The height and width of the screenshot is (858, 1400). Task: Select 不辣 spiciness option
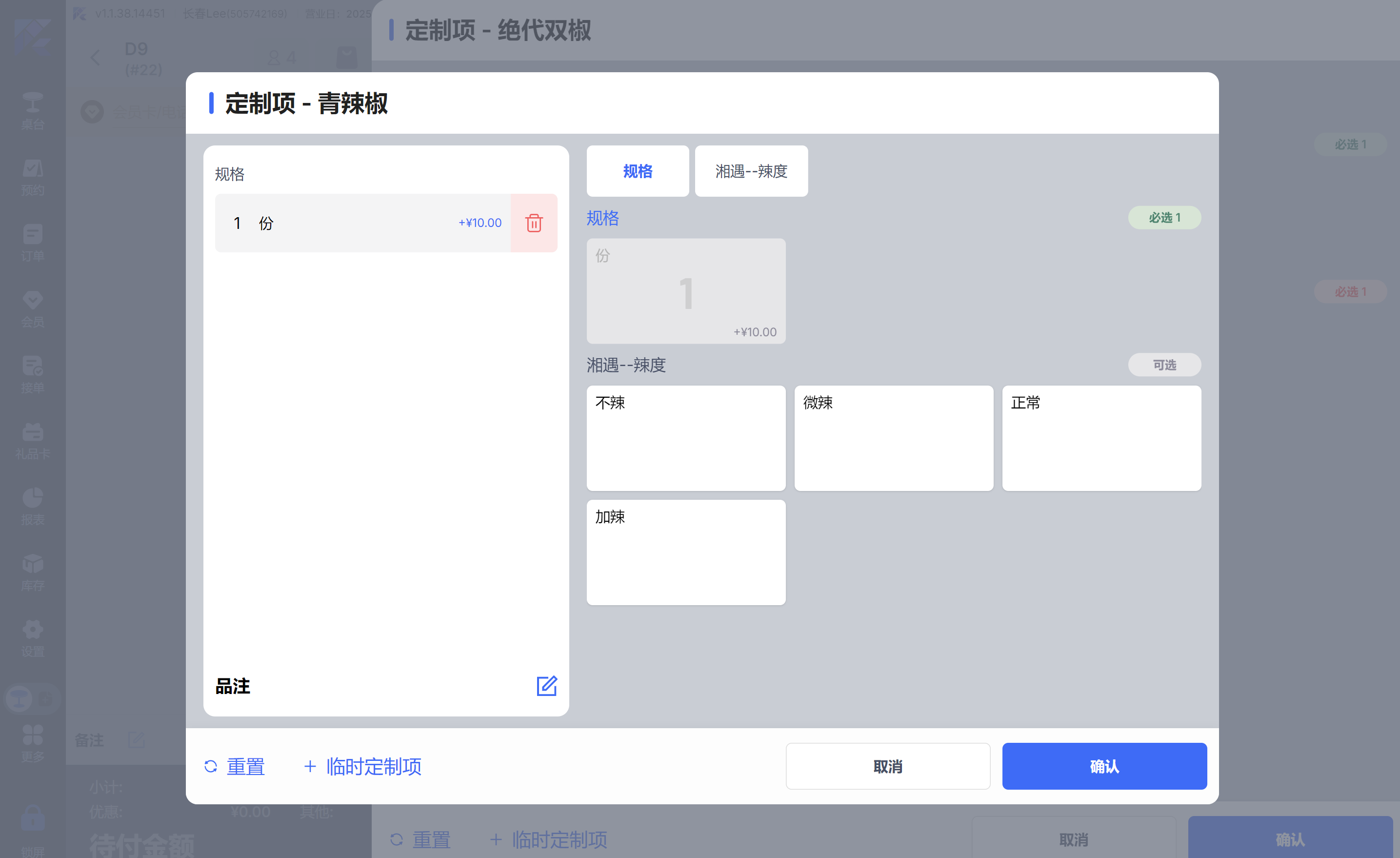pos(686,438)
